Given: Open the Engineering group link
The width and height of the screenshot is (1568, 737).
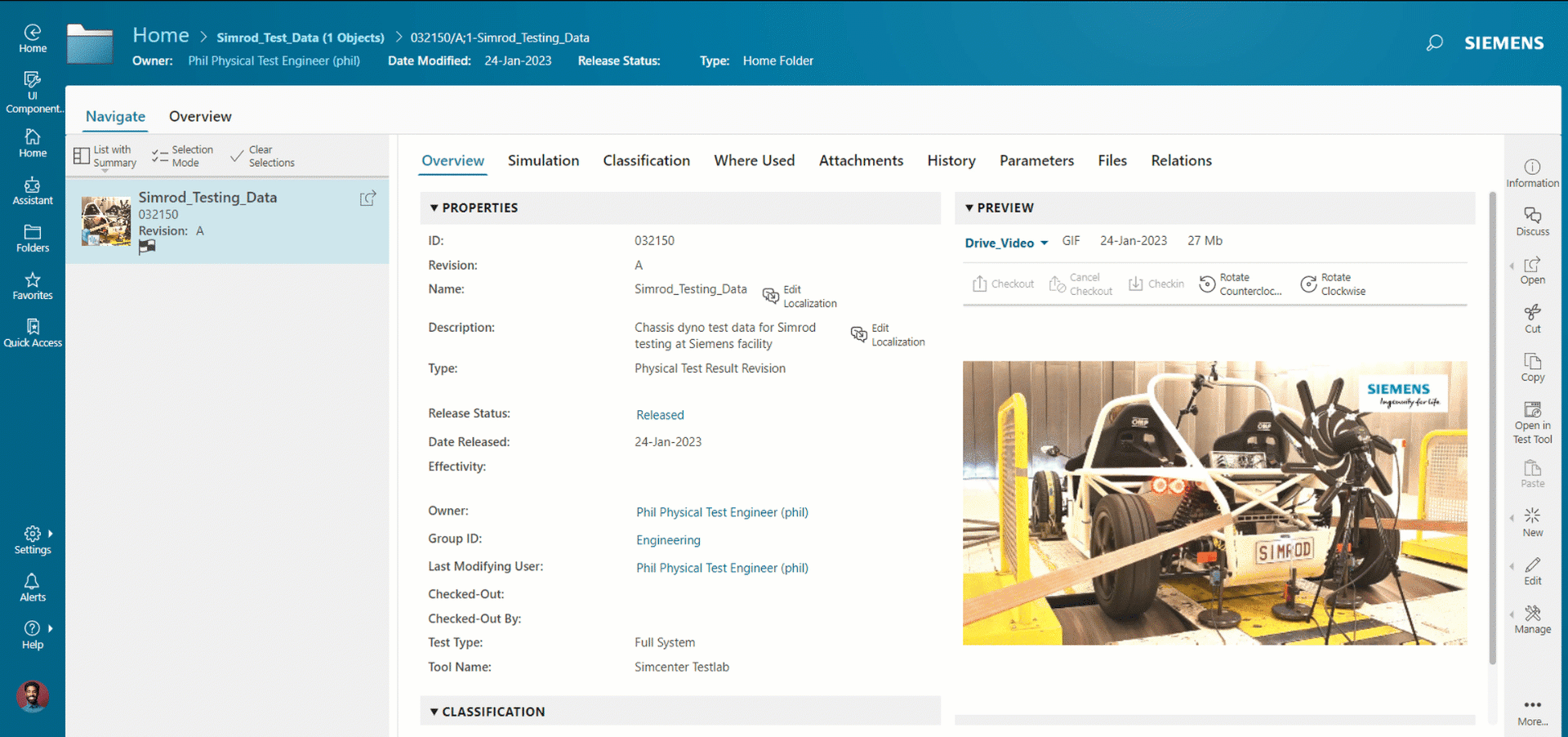Looking at the screenshot, I should click(x=668, y=540).
